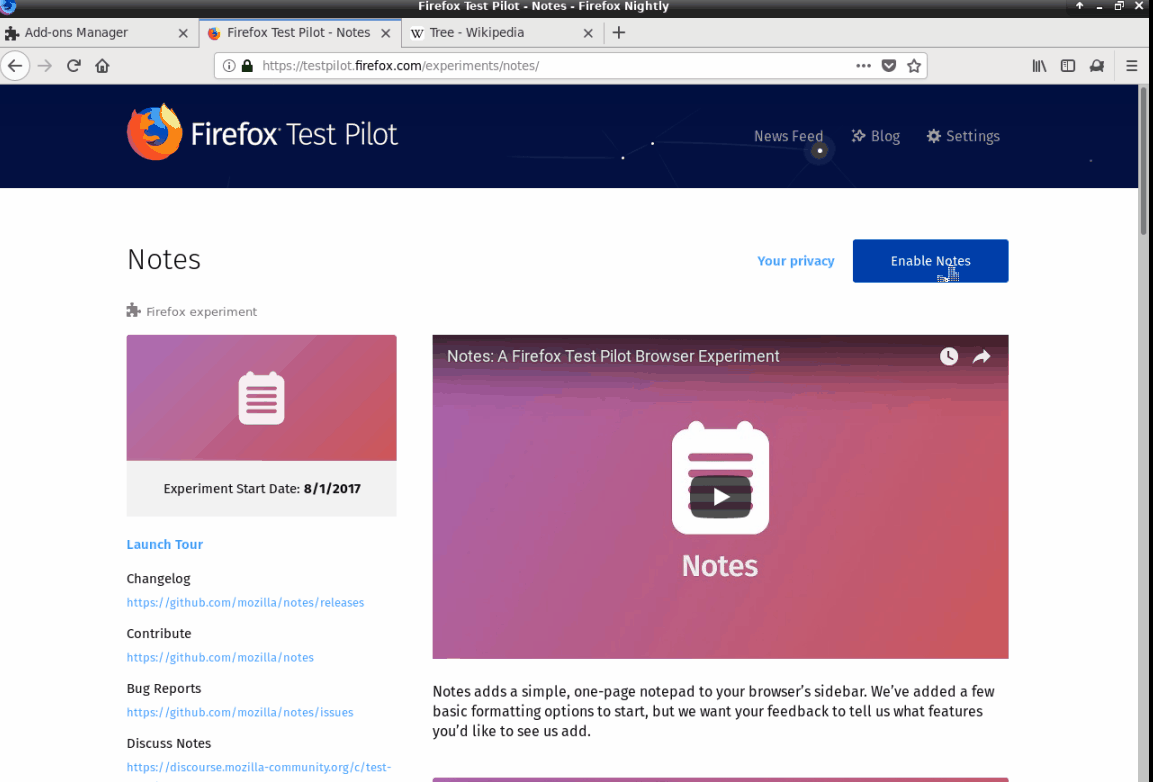Viewport: 1153px width, 782px height.
Task: Open the Your privacy link
Action: [795, 261]
